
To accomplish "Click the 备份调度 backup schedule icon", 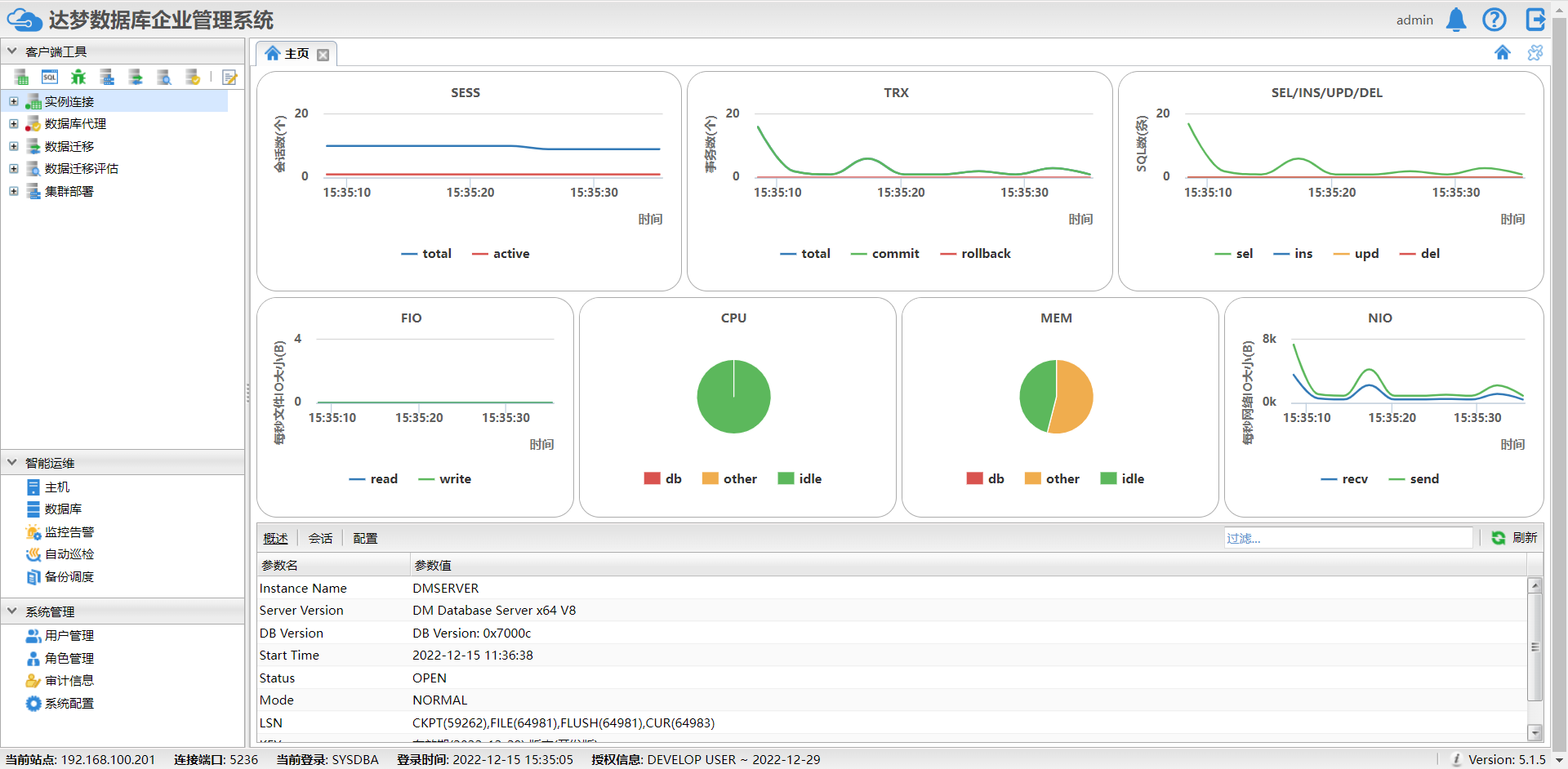I will (x=33, y=577).
